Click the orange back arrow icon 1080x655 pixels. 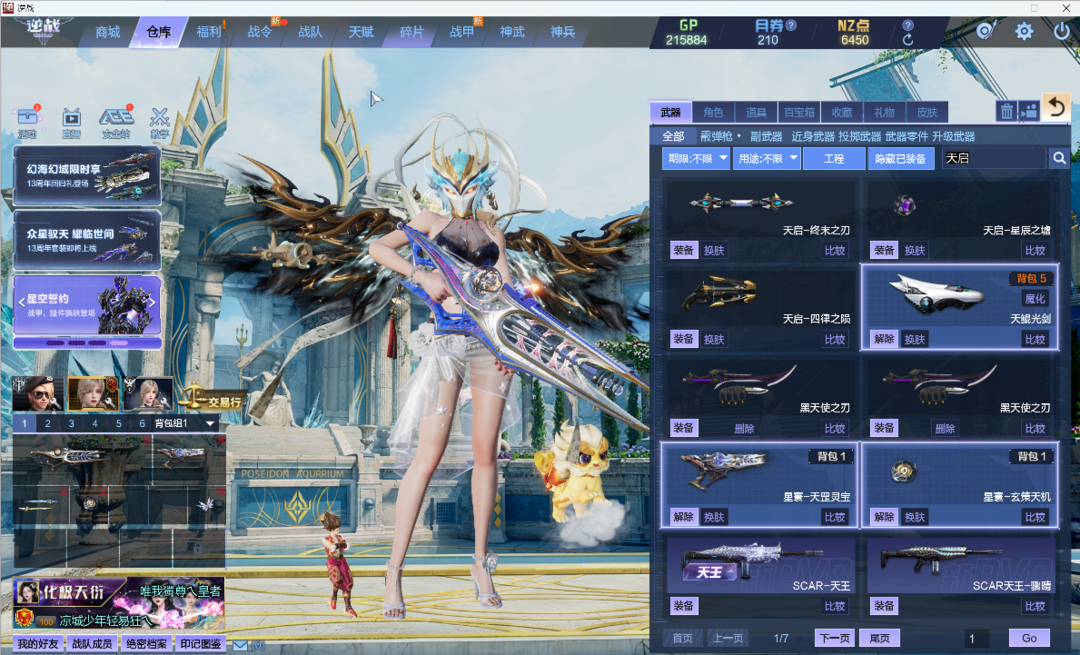point(1056,107)
